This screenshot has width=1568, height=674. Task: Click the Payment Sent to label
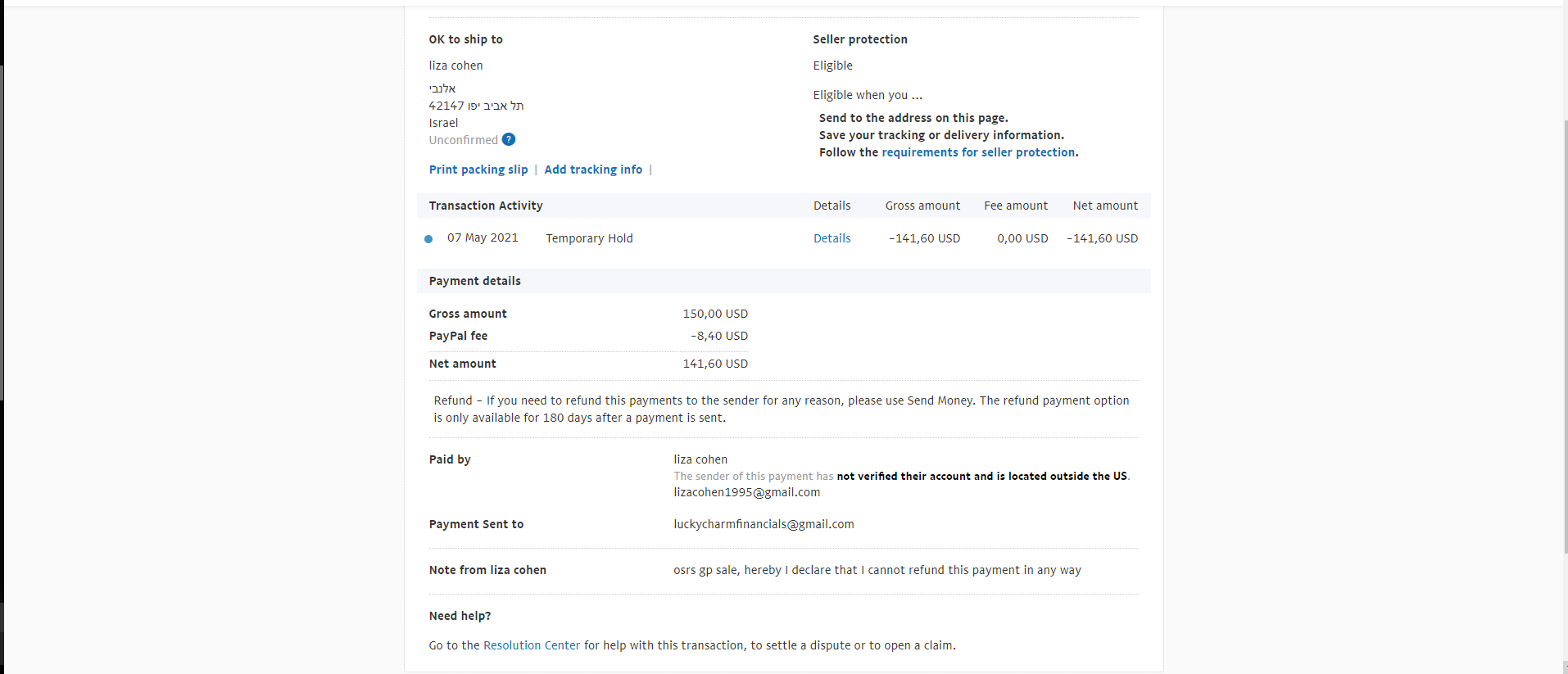pos(476,524)
